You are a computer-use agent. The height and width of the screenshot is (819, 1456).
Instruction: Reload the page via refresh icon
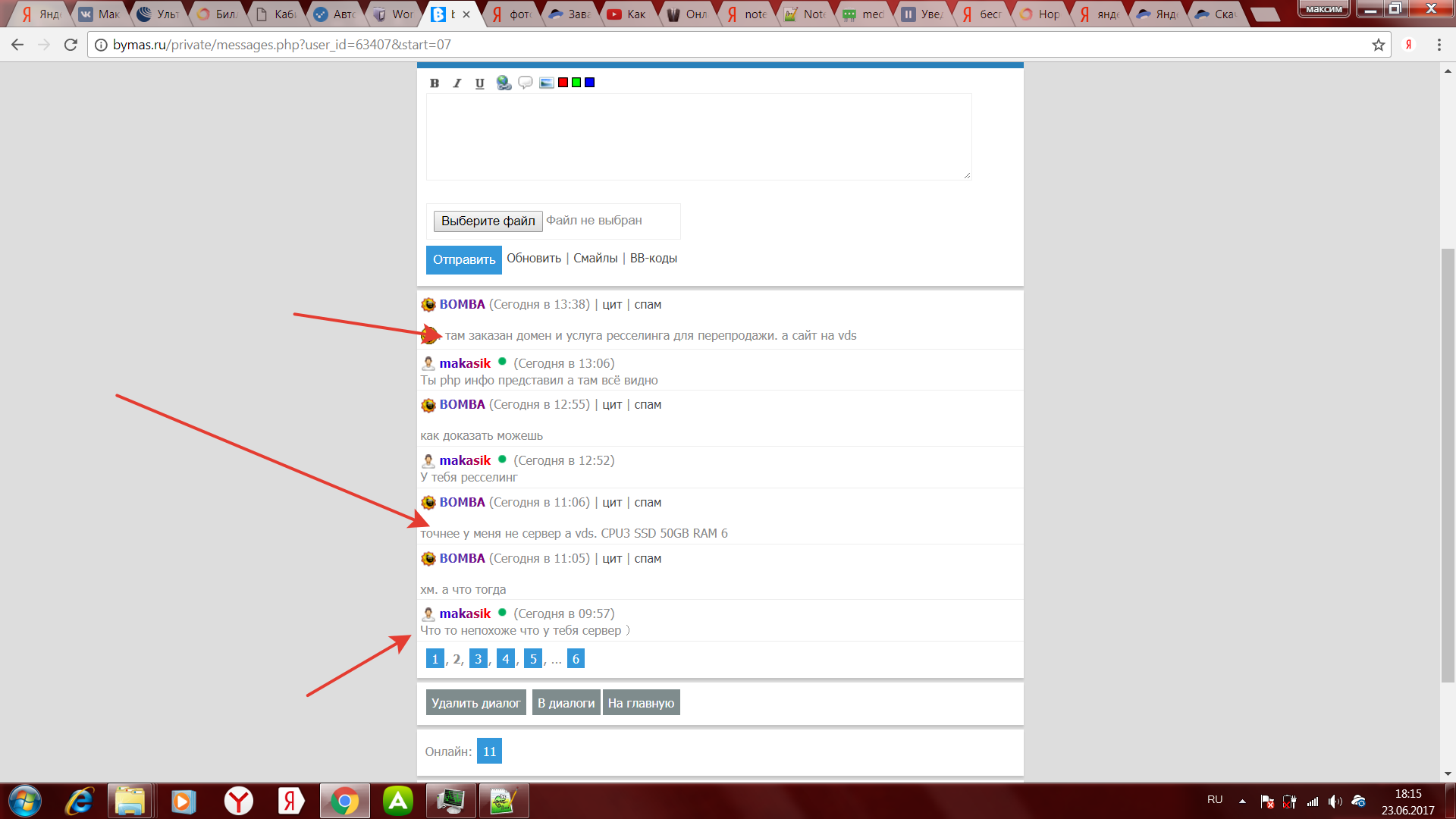coord(71,45)
